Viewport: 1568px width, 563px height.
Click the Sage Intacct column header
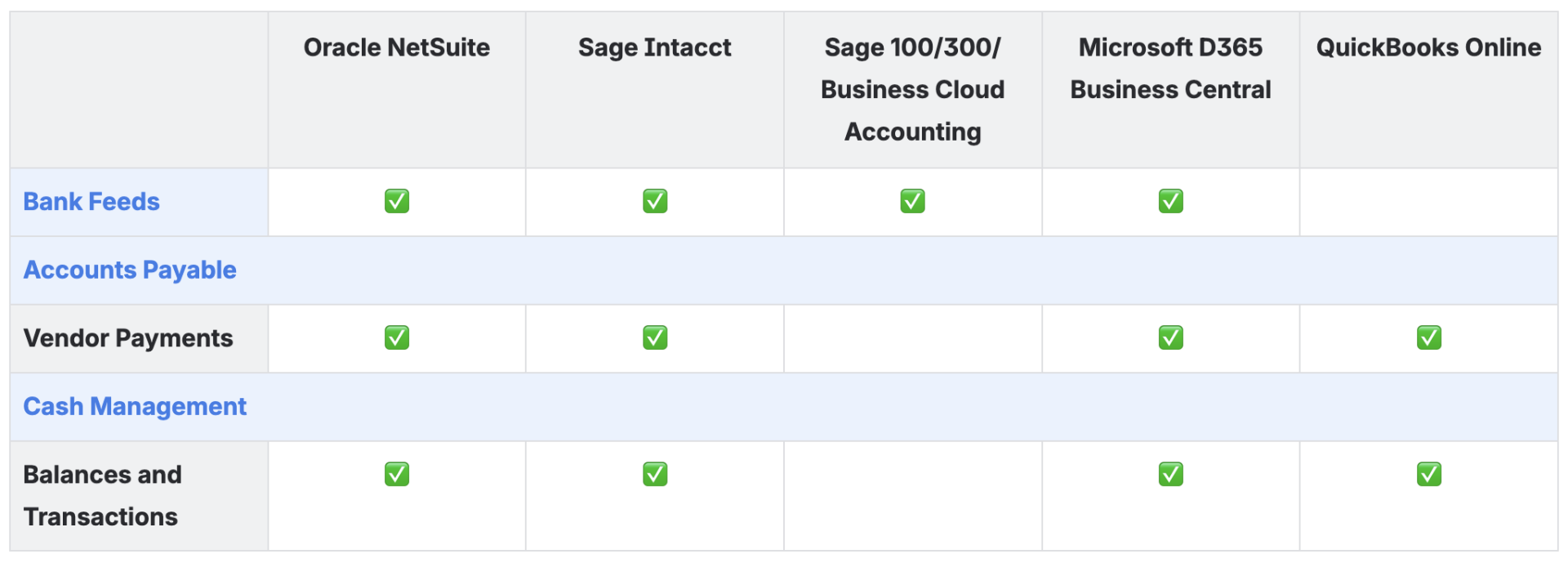655,48
